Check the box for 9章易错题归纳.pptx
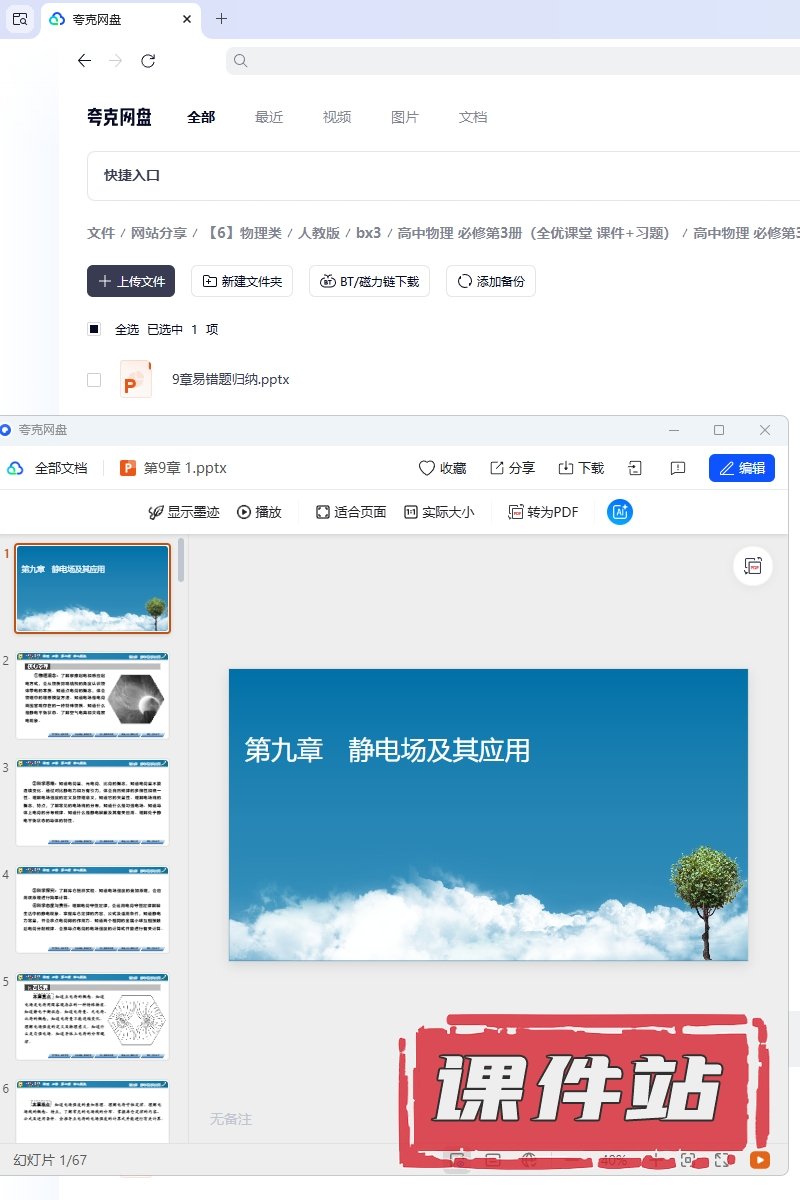The width and height of the screenshot is (800, 1200). coord(94,380)
